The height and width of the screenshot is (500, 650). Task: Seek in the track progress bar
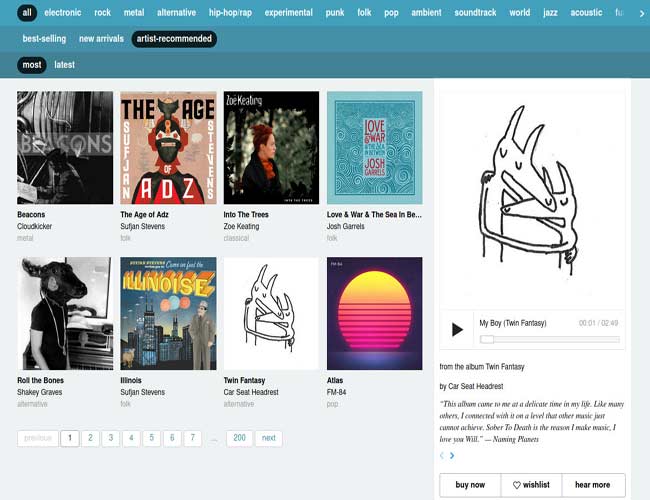(x=550, y=340)
